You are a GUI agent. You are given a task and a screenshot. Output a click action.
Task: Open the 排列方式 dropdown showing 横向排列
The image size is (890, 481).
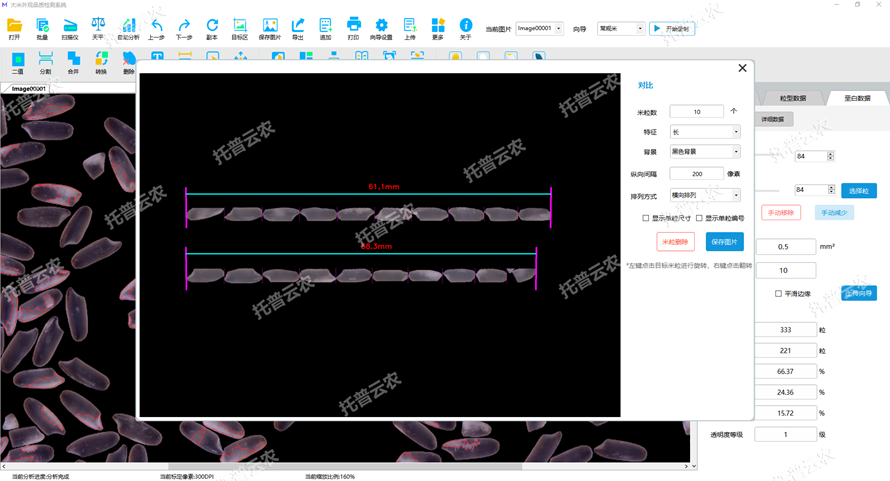pos(705,196)
